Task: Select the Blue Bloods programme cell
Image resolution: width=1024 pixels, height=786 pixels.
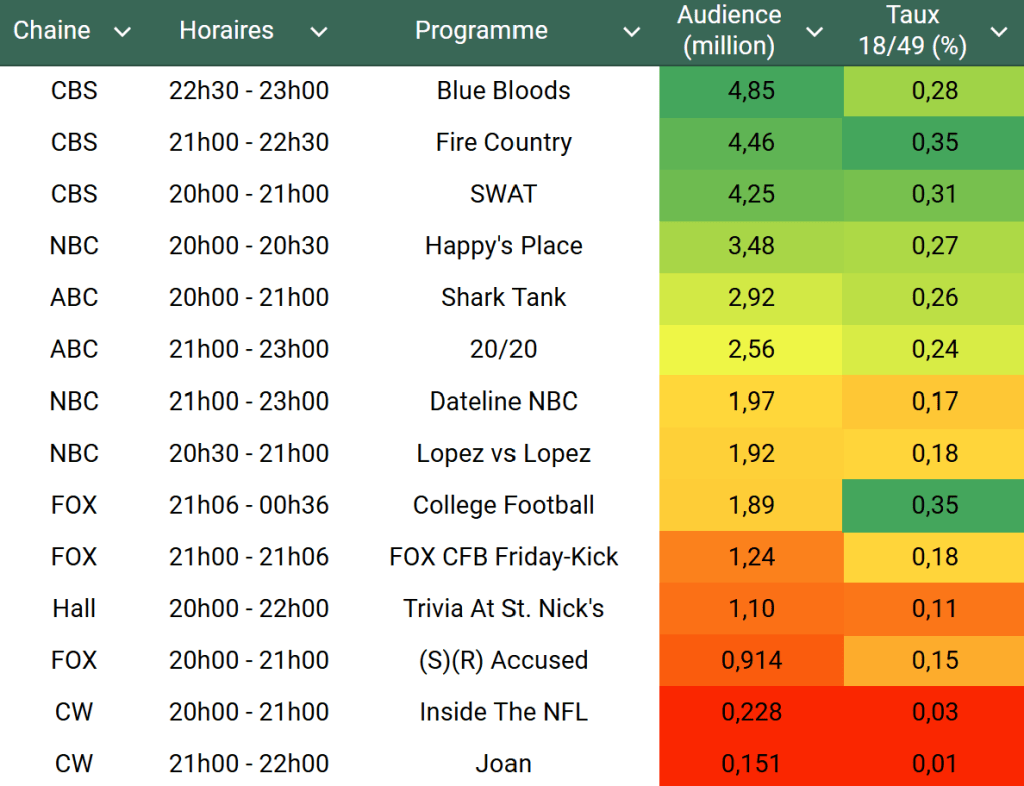Action: [x=503, y=90]
